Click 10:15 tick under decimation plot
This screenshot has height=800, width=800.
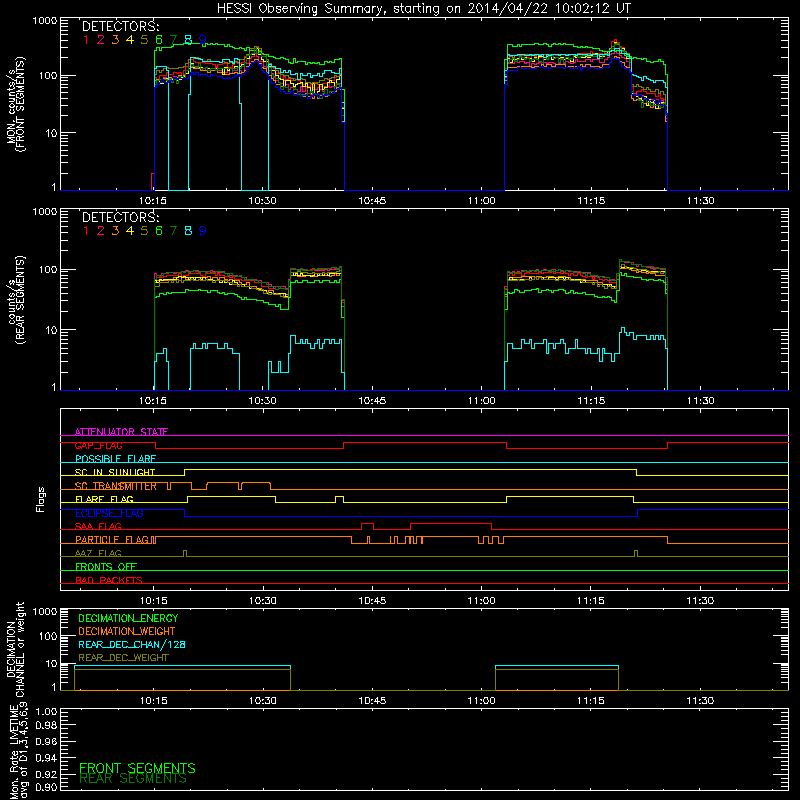(x=153, y=701)
